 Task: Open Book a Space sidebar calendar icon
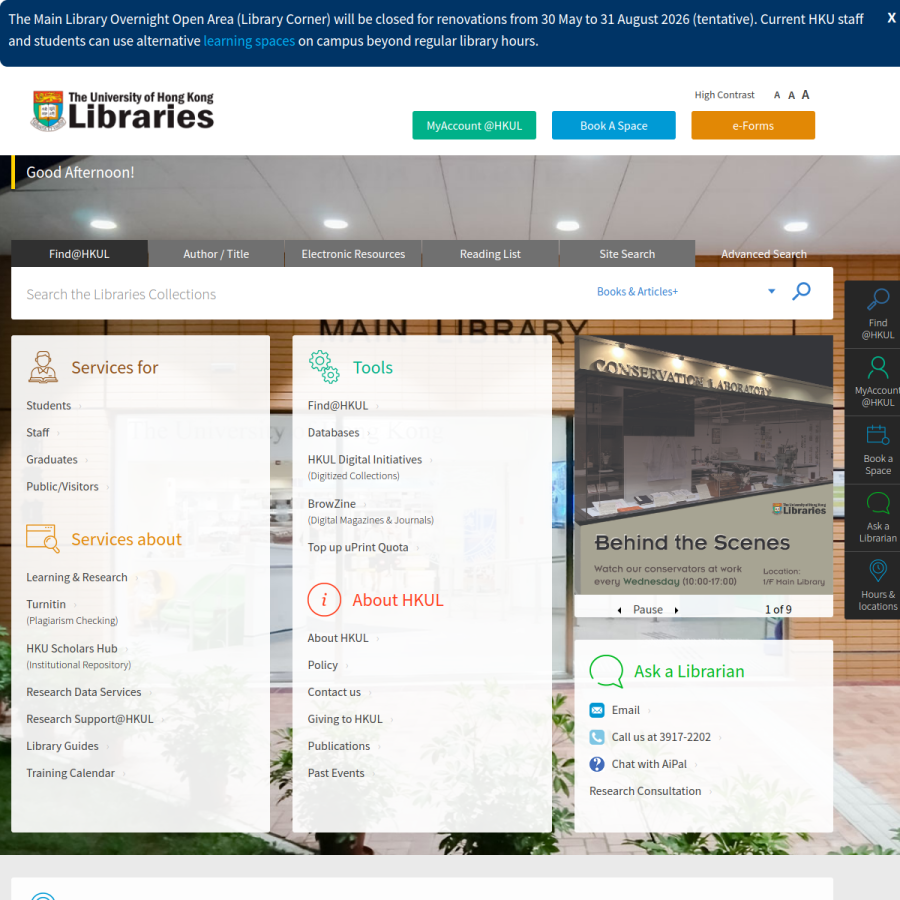coord(877,435)
